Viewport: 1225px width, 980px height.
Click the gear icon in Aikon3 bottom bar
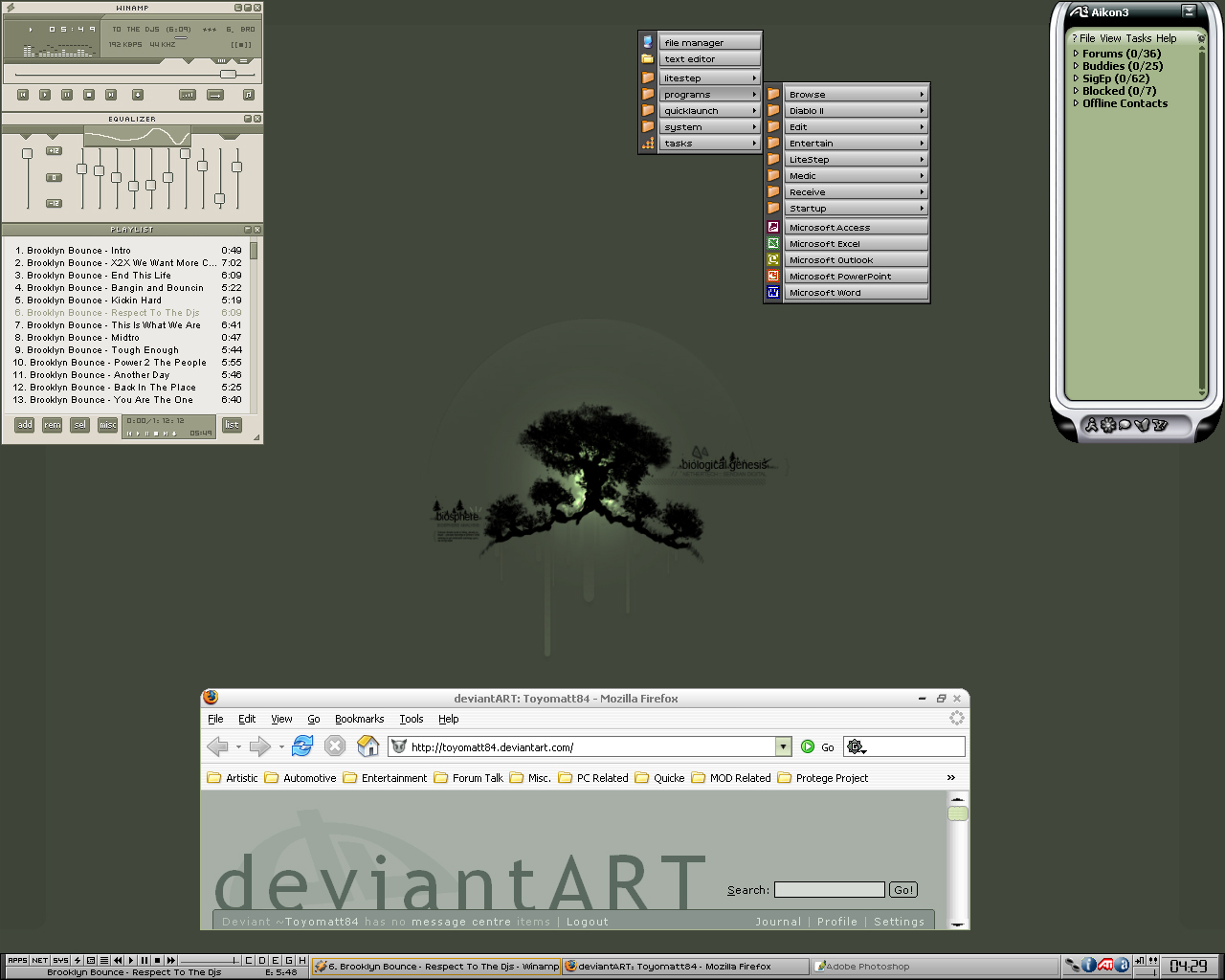click(1108, 425)
